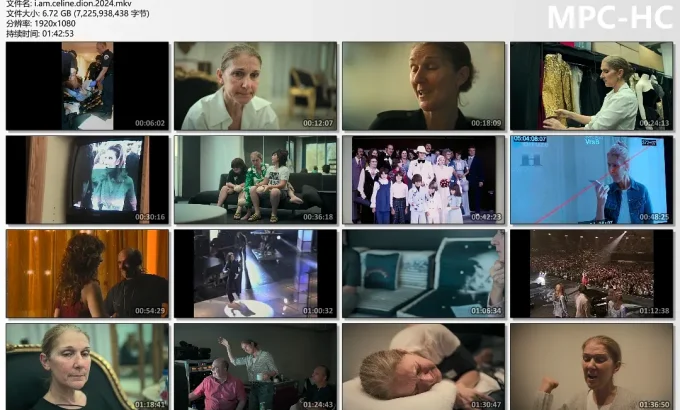
Task: Open the thumbnail at 01:00:32
Action: pyautogui.click(x=256, y=274)
